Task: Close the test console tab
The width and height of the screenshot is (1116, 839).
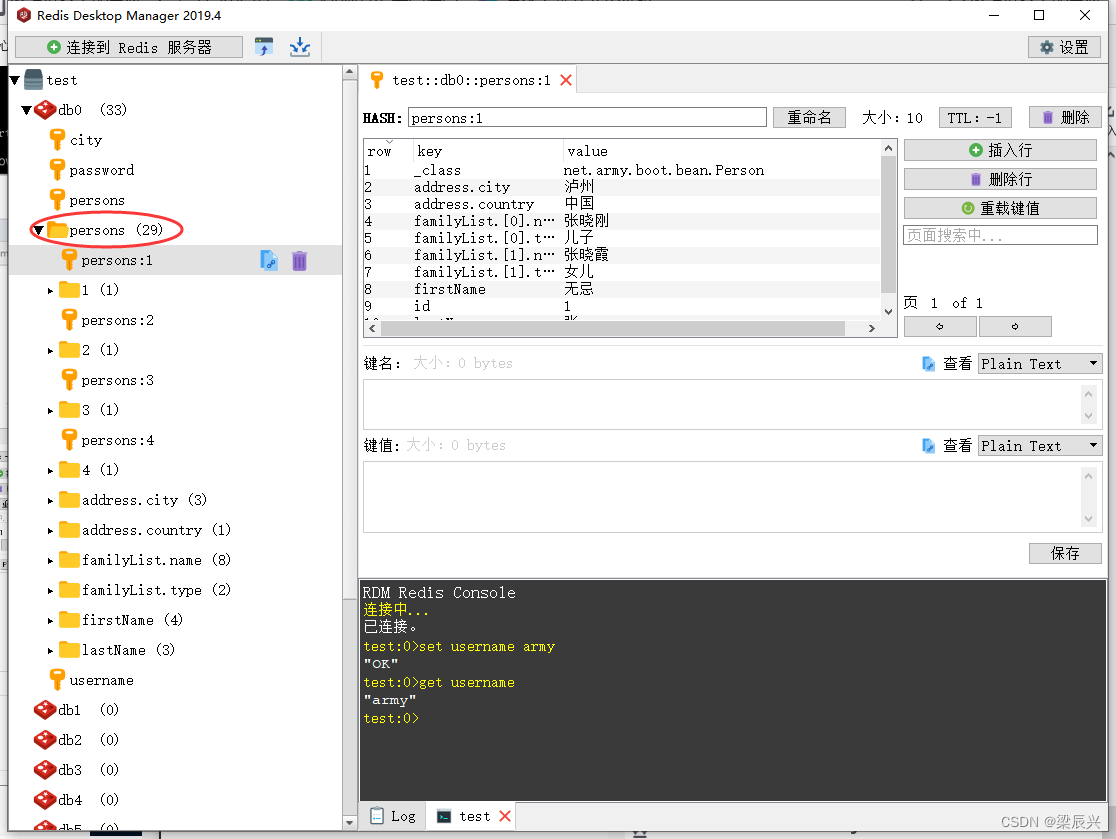Action: [505, 816]
